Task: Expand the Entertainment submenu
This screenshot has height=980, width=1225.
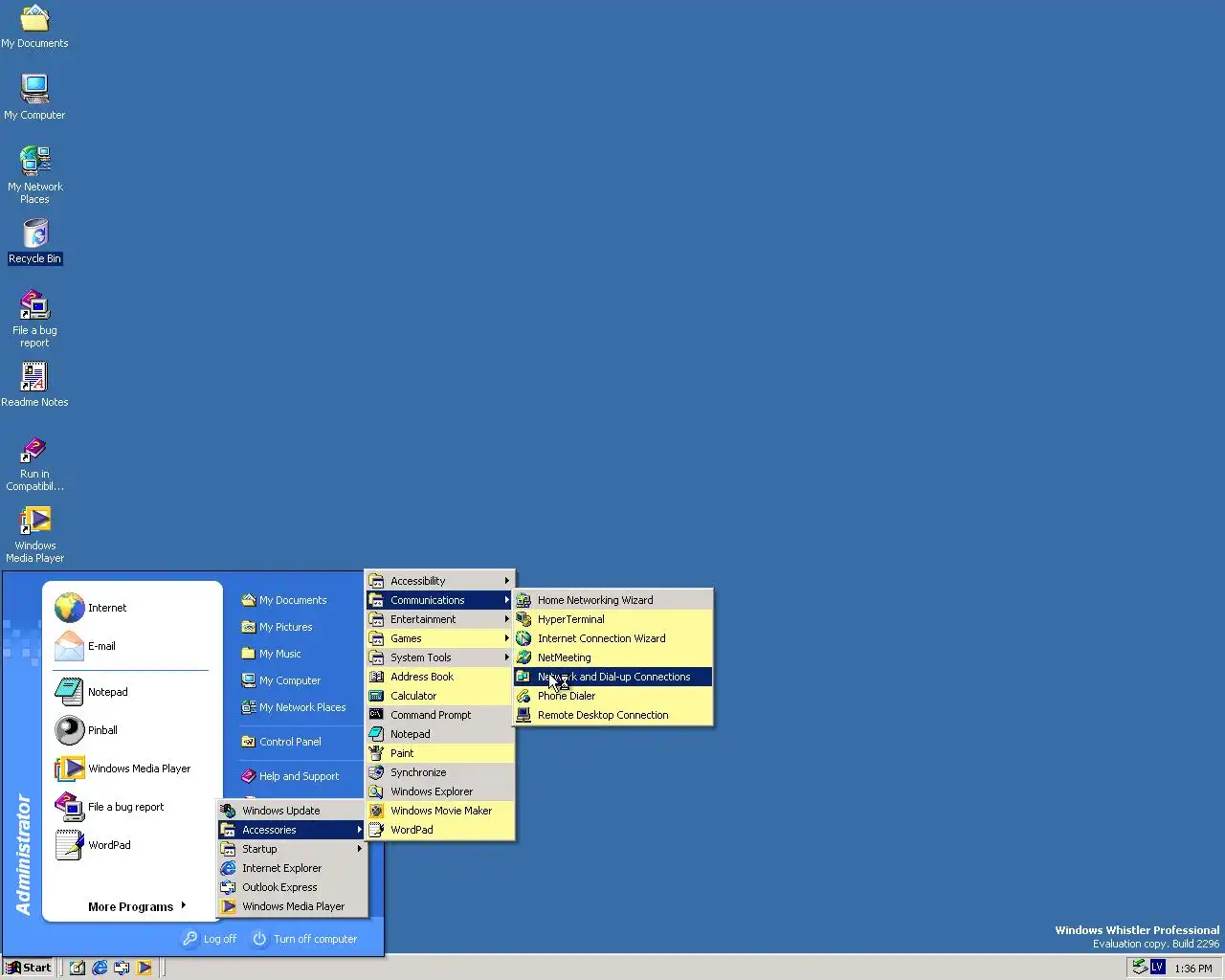Action: (440, 619)
